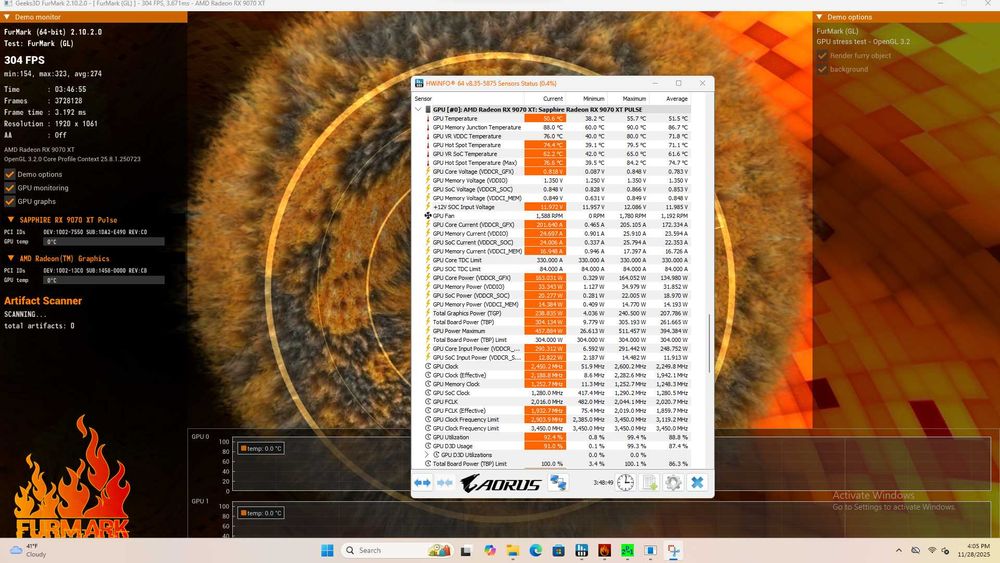The width and height of the screenshot is (1000, 563).
Task: Open HWiNFO remote network connection icon
Action: 558,483
